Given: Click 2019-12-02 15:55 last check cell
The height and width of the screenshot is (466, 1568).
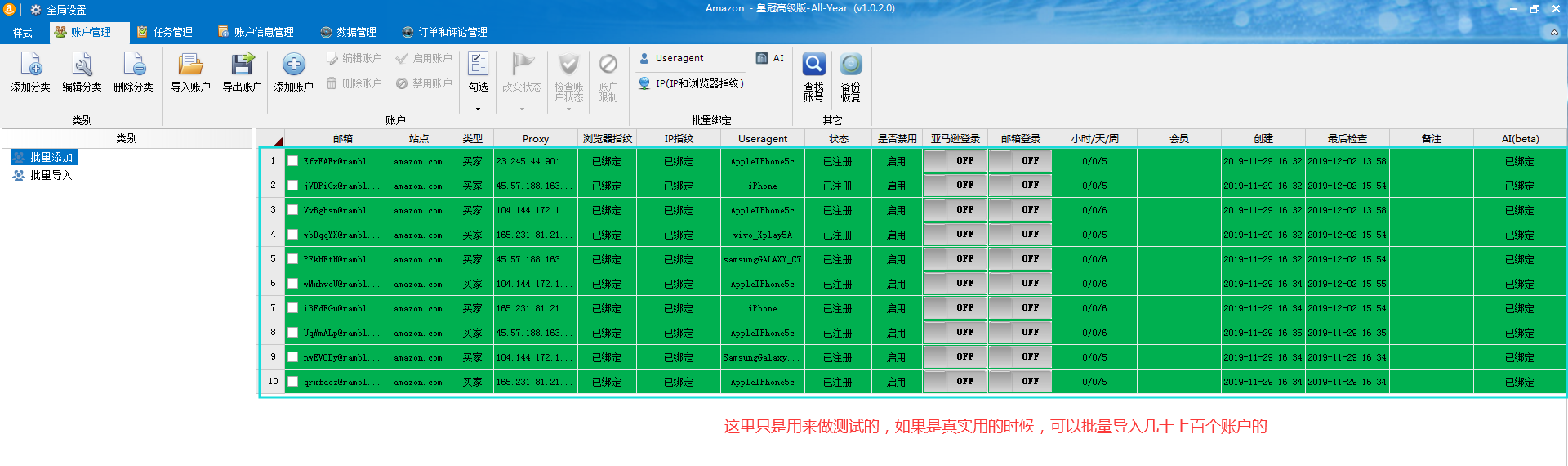Looking at the screenshot, I should (x=1347, y=284).
